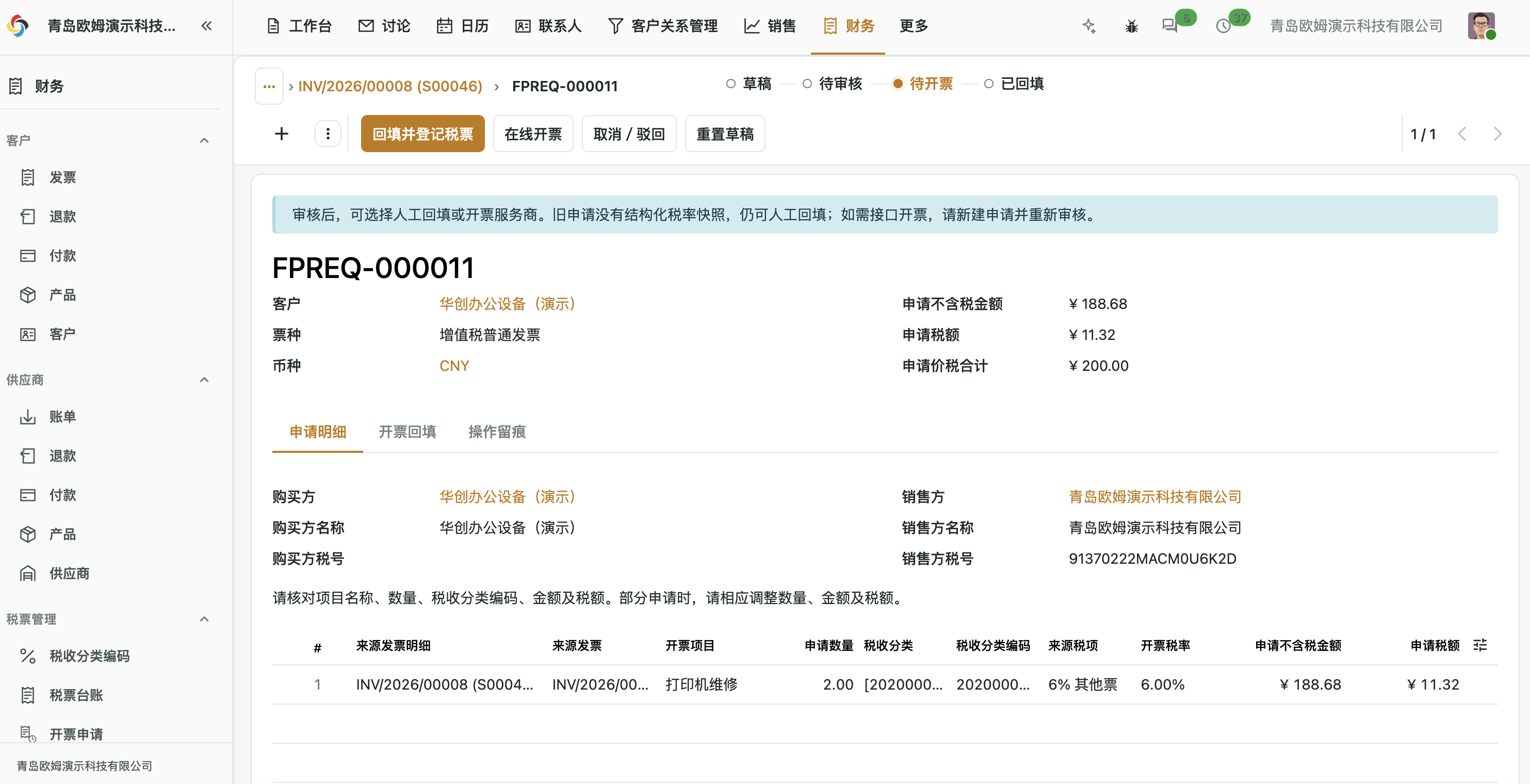This screenshot has width=1530, height=784.
Task: Open the 日历 menu
Action: [463, 26]
